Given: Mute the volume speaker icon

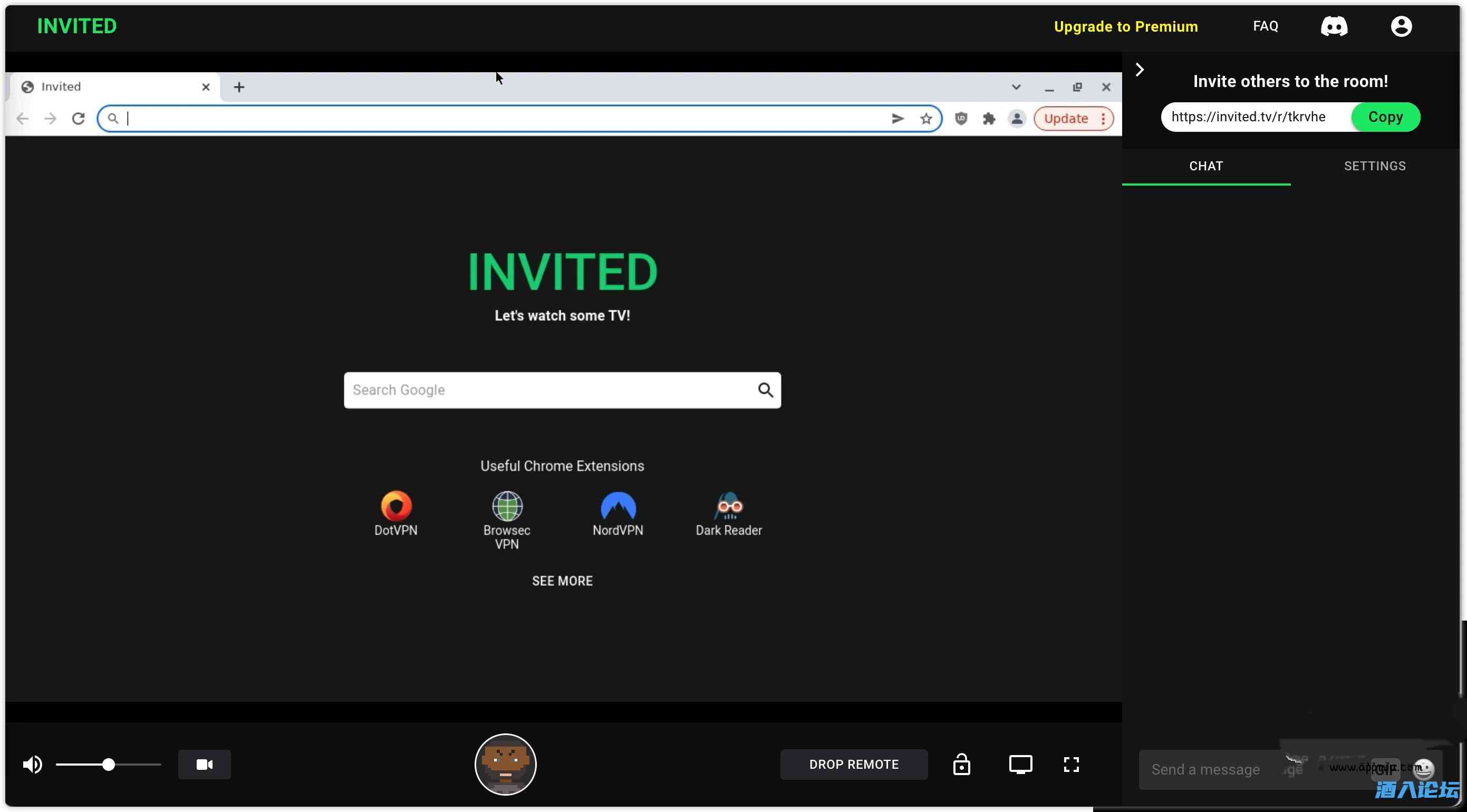Looking at the screenshot, I should click(33, 764).
